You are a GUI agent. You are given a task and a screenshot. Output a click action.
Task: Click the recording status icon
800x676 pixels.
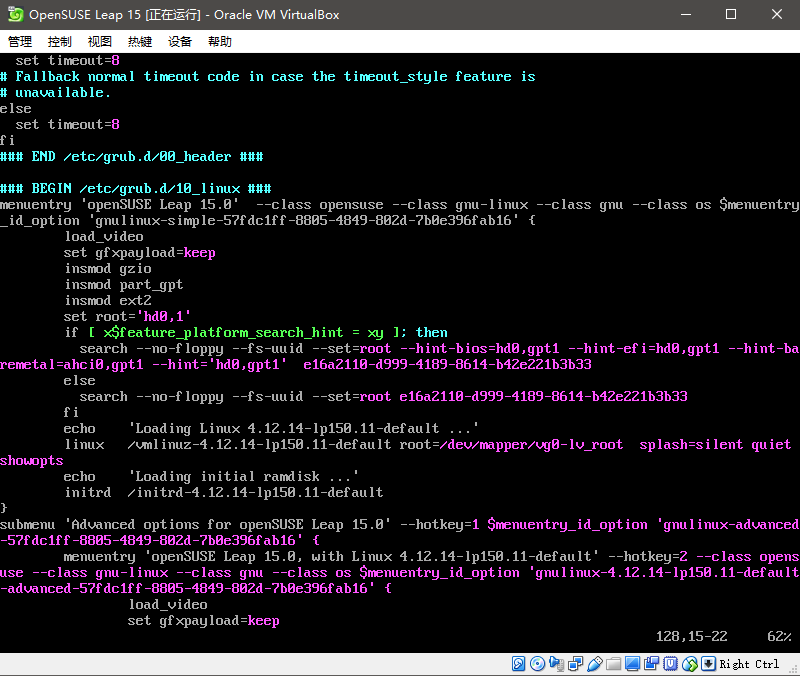(652, 663)
